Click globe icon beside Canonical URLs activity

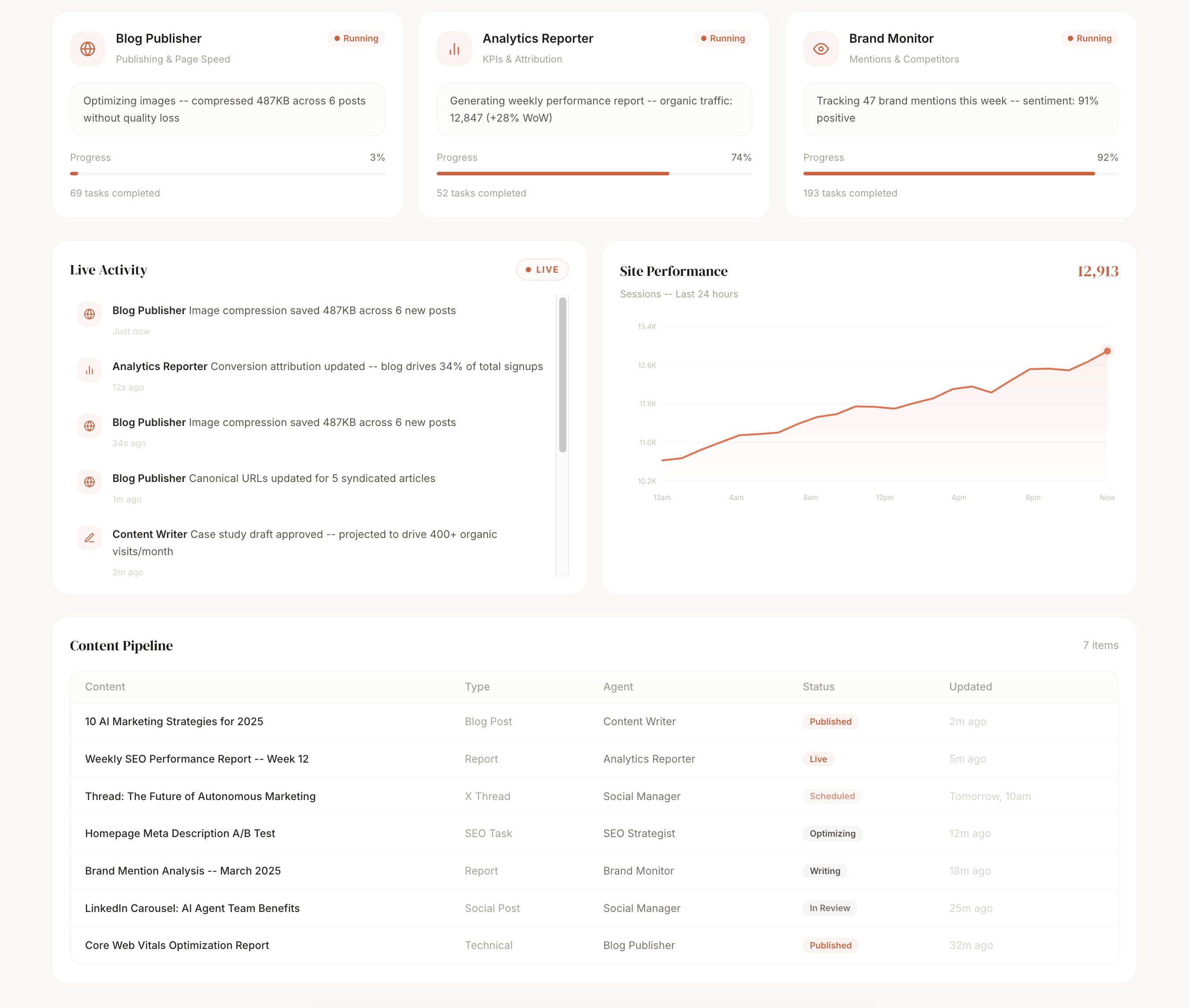90,482
